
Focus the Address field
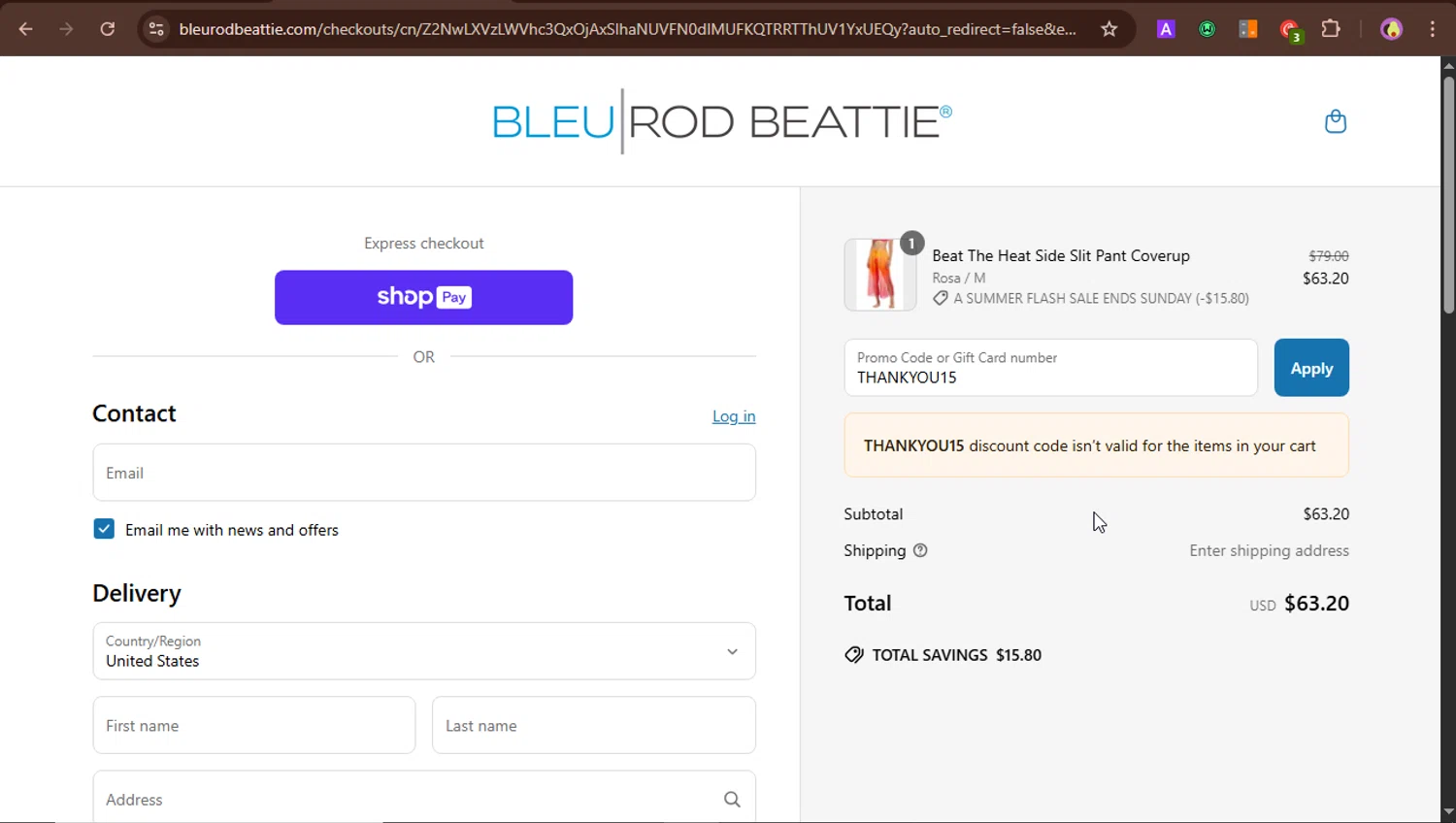click(424, 798)
